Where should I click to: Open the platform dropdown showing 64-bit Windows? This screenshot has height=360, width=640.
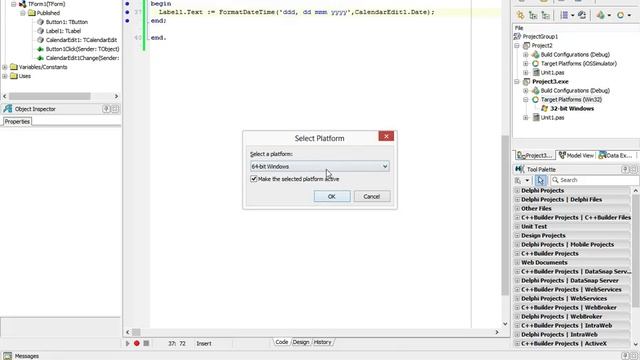[320, 167]
